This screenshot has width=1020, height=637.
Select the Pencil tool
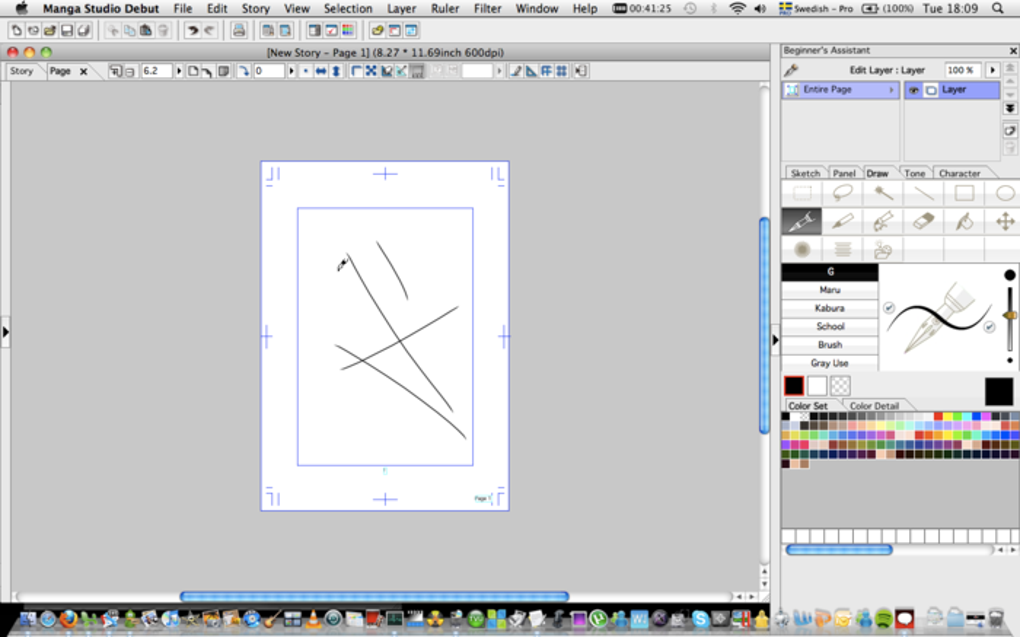[842, 222]
